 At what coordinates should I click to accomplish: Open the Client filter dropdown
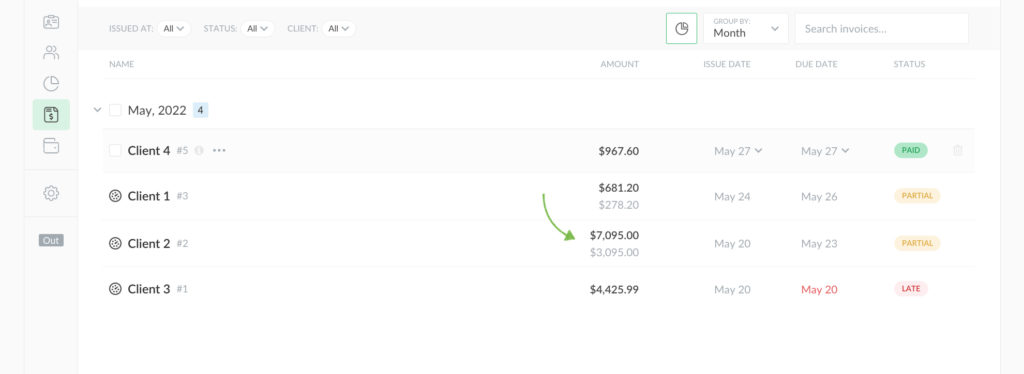click(x=338, y=29)
